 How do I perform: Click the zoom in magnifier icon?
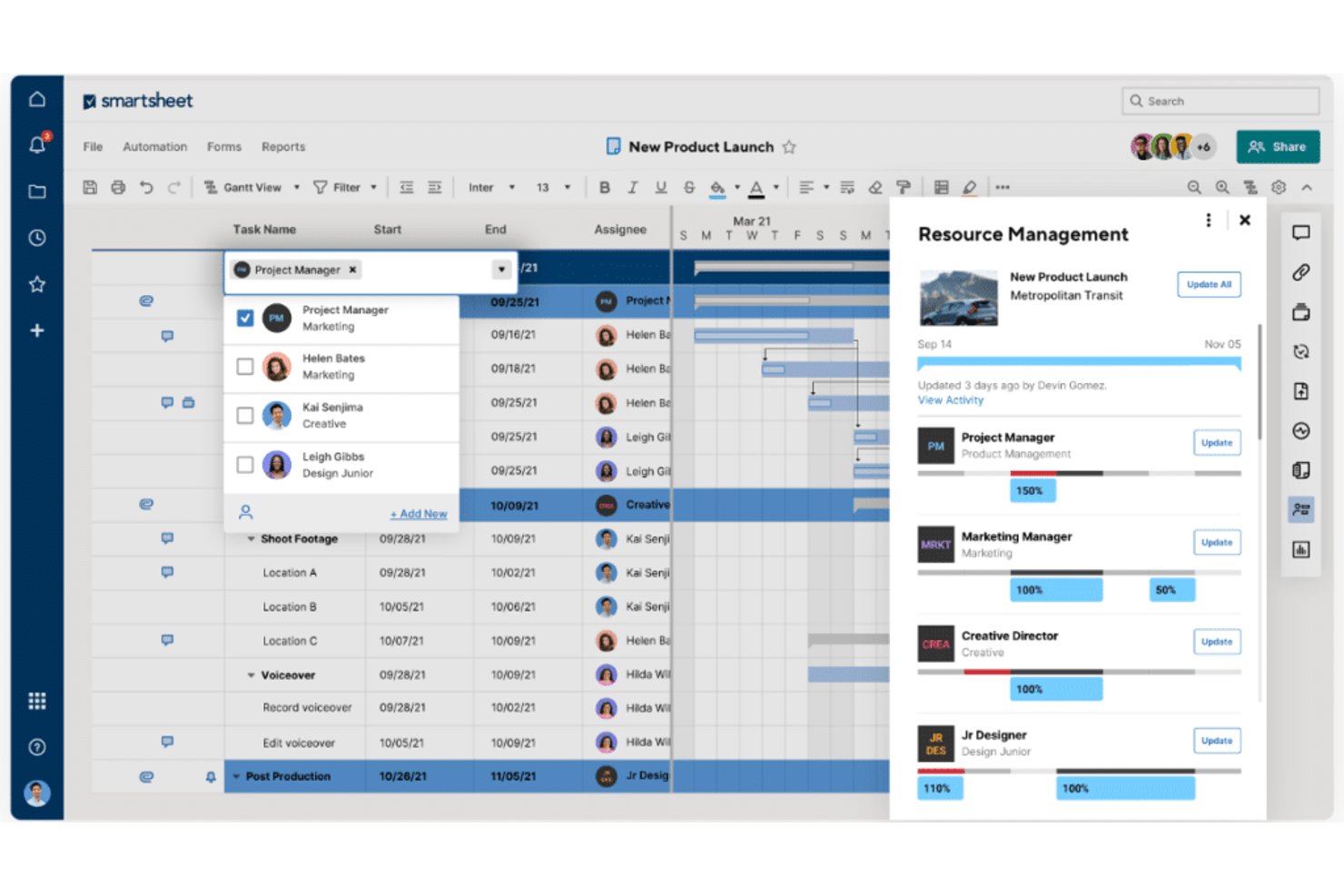[x=1222, y=187]
